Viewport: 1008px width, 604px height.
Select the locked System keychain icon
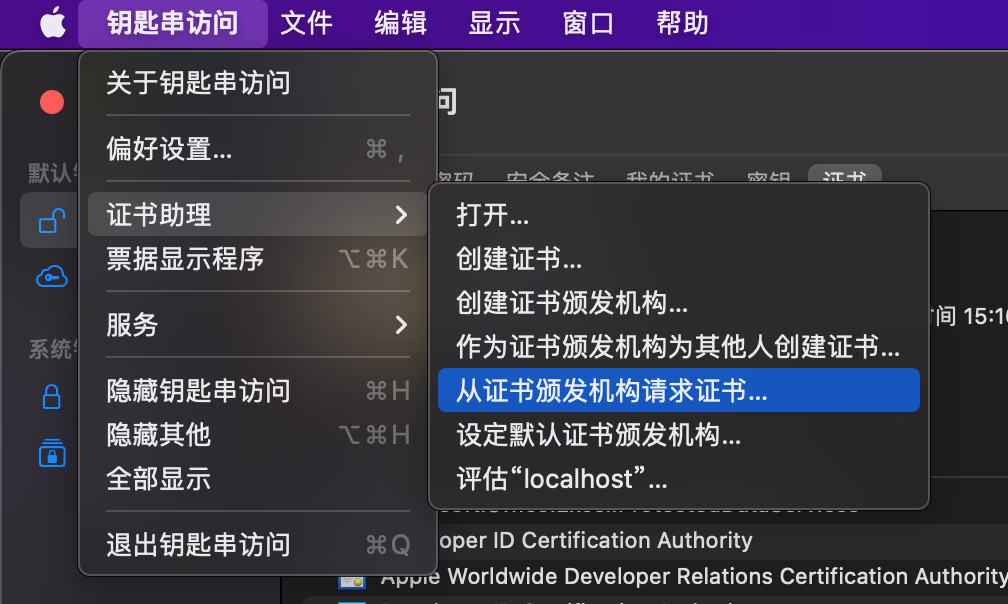pos(51,397)
